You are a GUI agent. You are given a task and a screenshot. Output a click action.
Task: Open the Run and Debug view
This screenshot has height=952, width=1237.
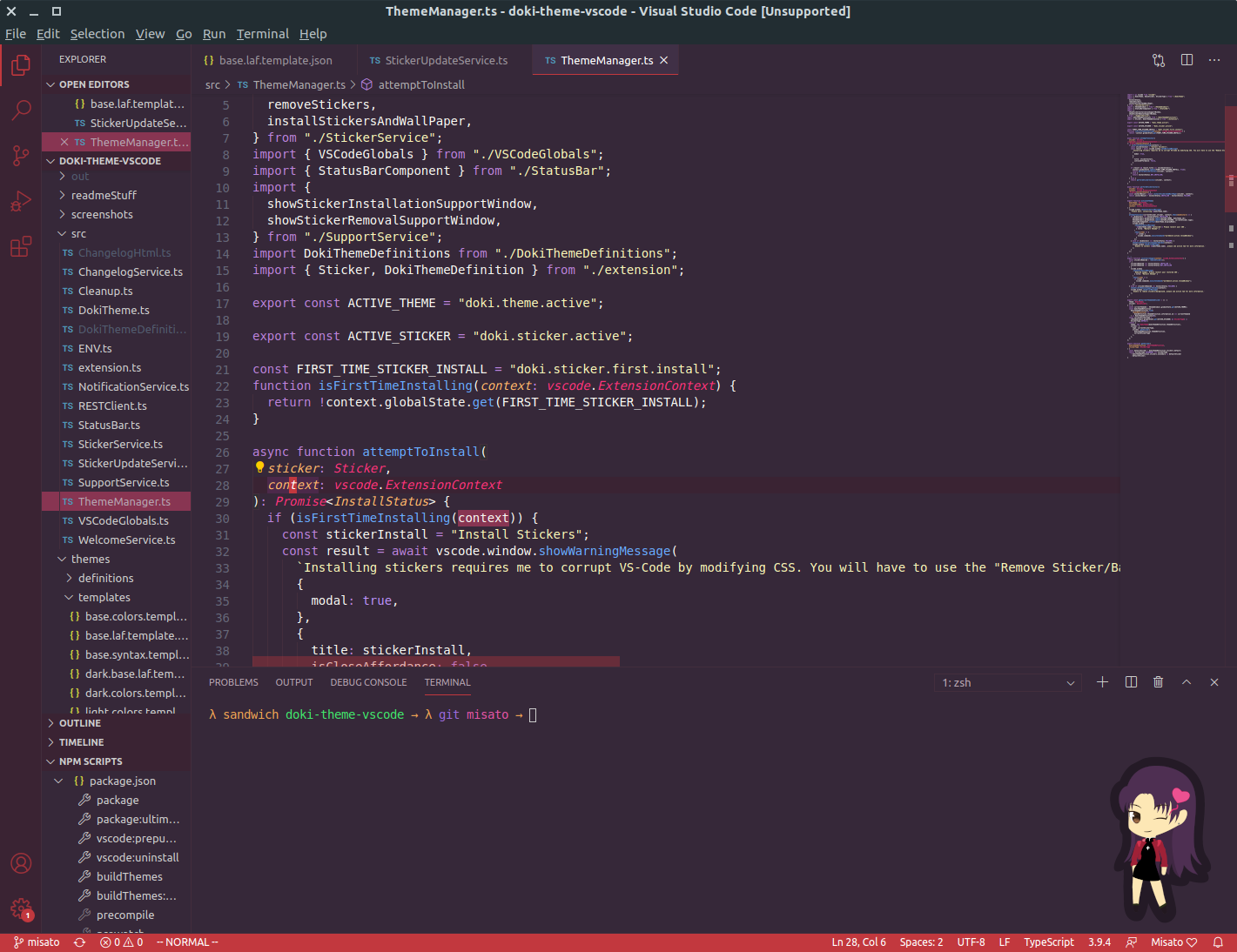coord(21,201)
